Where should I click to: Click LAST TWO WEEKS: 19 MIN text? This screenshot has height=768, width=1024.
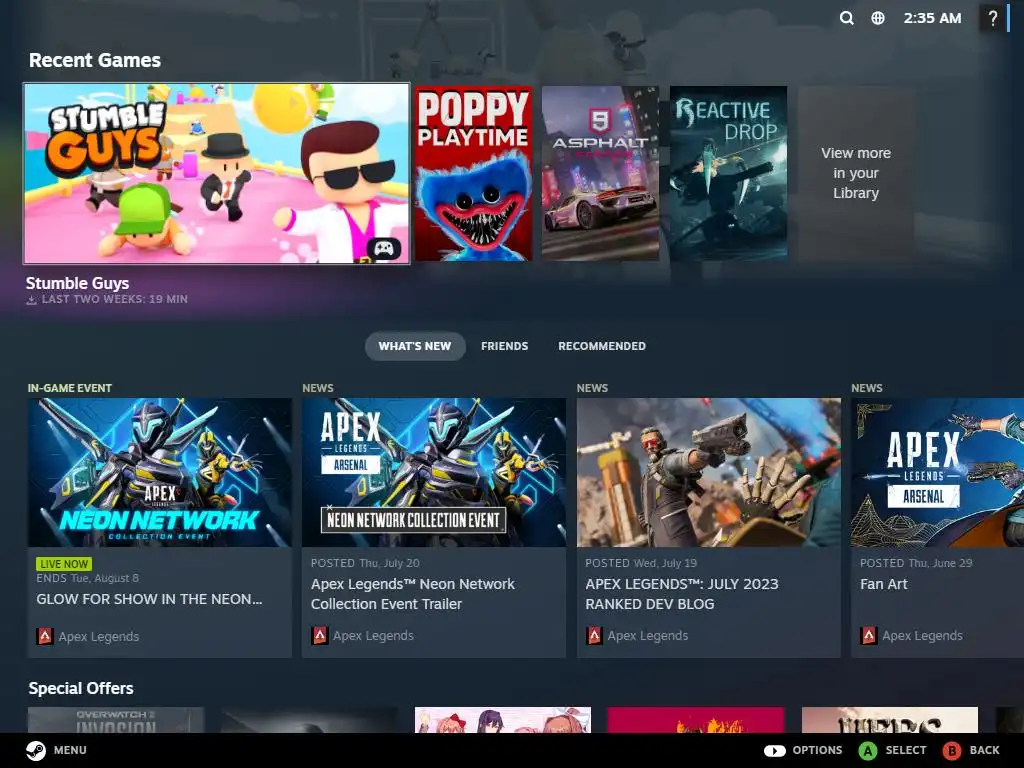(114, 299)
